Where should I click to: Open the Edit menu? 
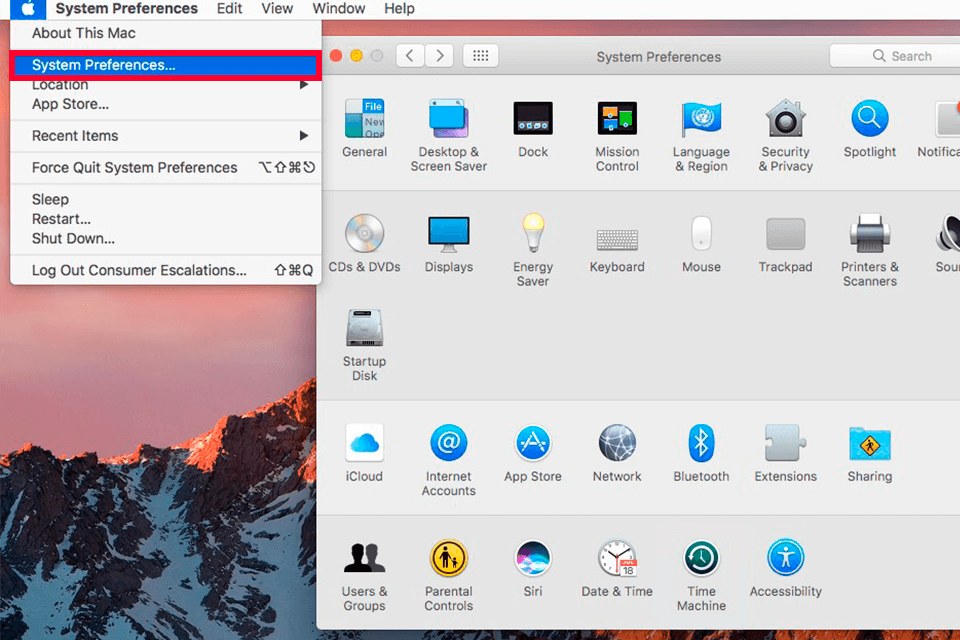tap(230, 9)
